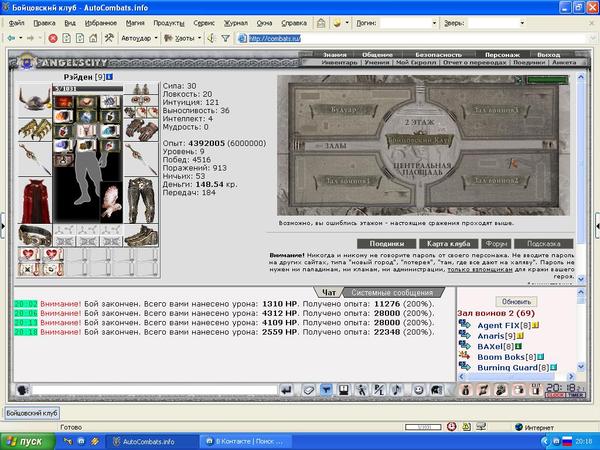Viewport: 600px width, 450px height.
Task: Open the Инвентарь submenu link
Action: click(x=339, y=62)
